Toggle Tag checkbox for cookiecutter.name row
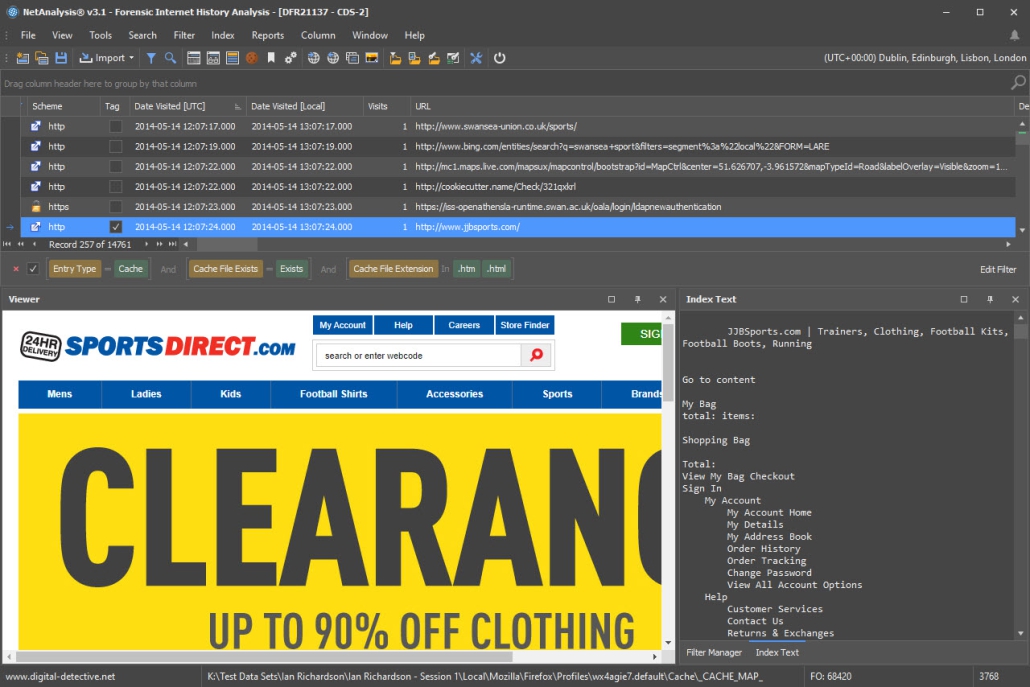This screenshot has width=1030, height=687. [x=116, y=187]
